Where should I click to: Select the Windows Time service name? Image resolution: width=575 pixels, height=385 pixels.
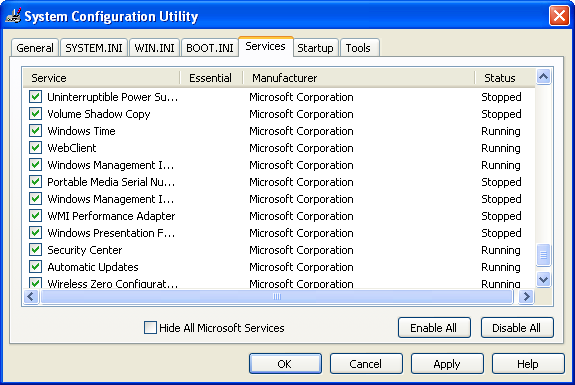(81, 131)
